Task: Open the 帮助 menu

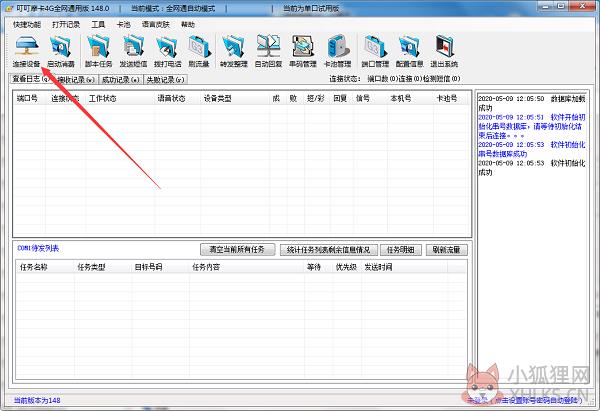Action: 188,24
